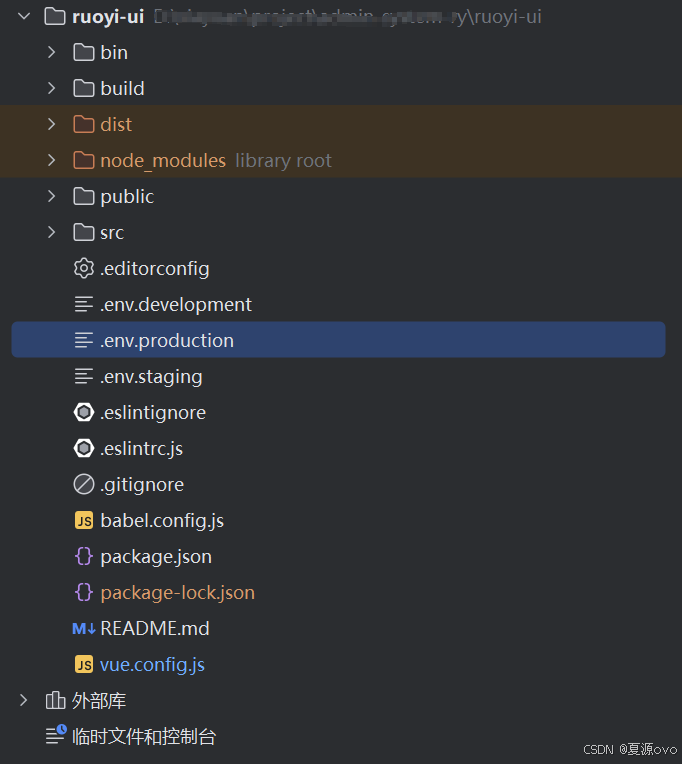Select the .env.staging file name
This screenshot has height=764, width=682.
pyautogui.click(x=151, y=377)
